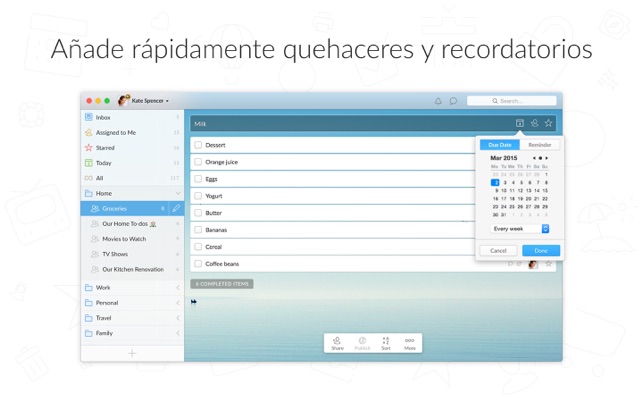
Task: Star the Coffee beans item
Action: click(548, 264)
